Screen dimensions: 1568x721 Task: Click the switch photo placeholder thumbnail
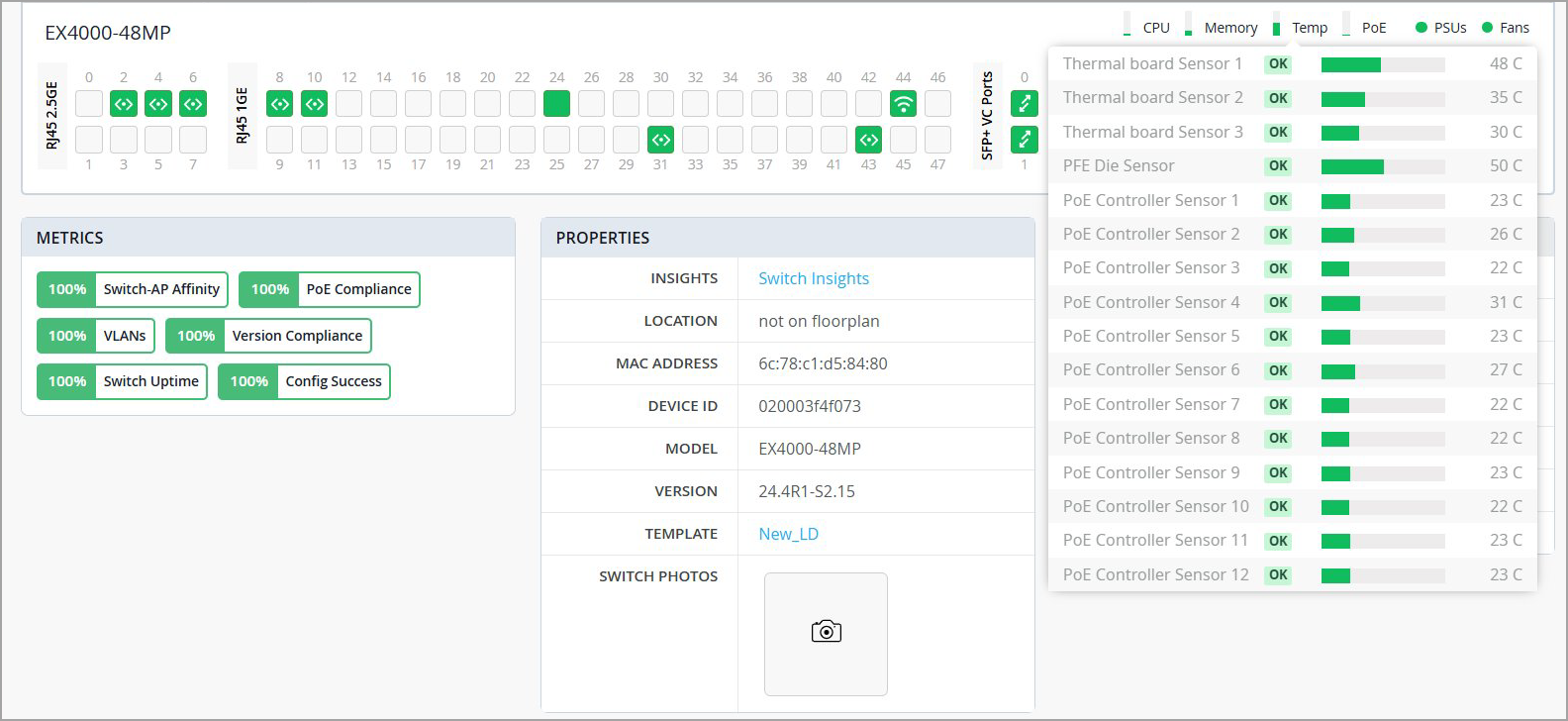click(x=826, y=634)
